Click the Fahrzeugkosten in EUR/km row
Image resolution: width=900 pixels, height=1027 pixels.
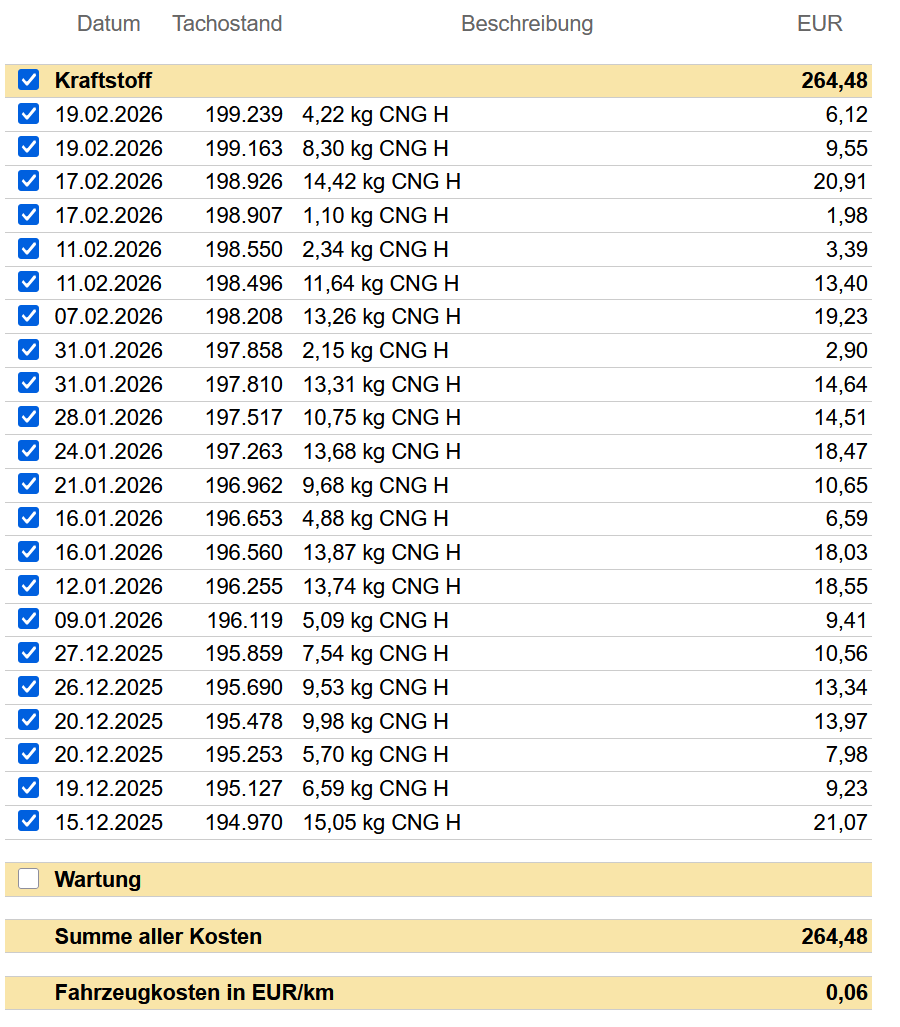[438, 992]
